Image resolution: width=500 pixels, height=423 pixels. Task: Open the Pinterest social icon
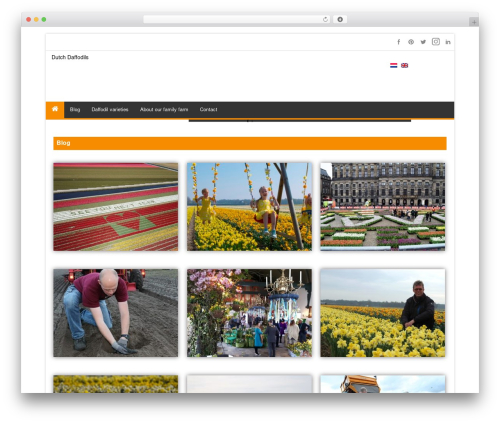(411, 42)
